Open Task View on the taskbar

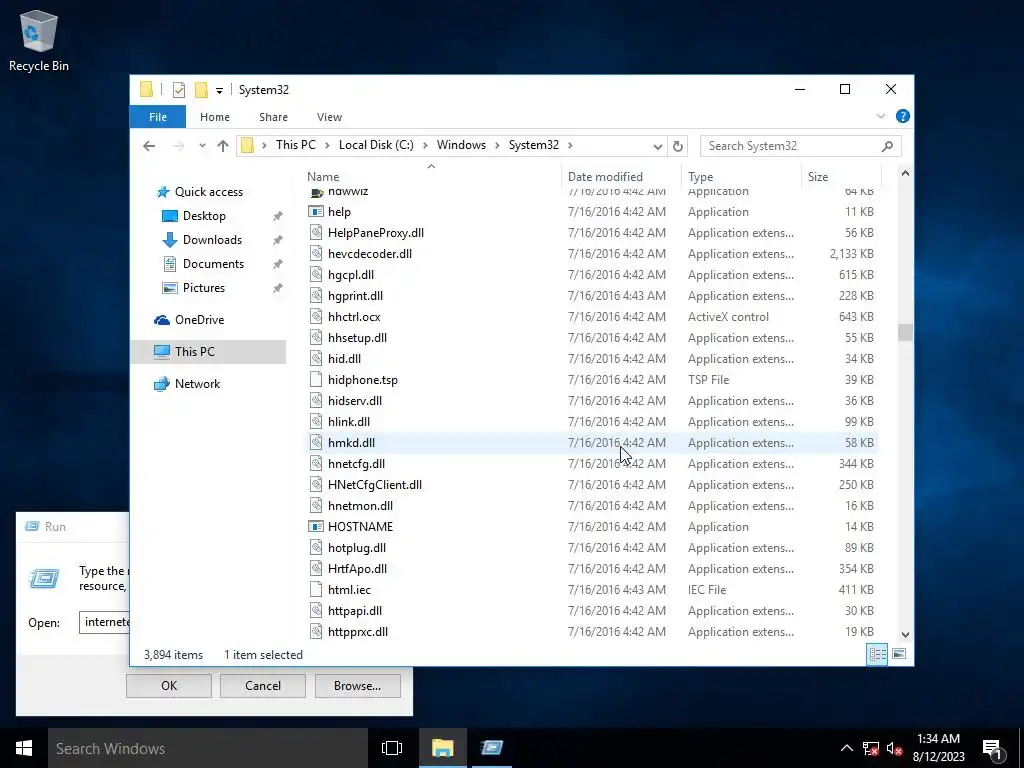392,748
